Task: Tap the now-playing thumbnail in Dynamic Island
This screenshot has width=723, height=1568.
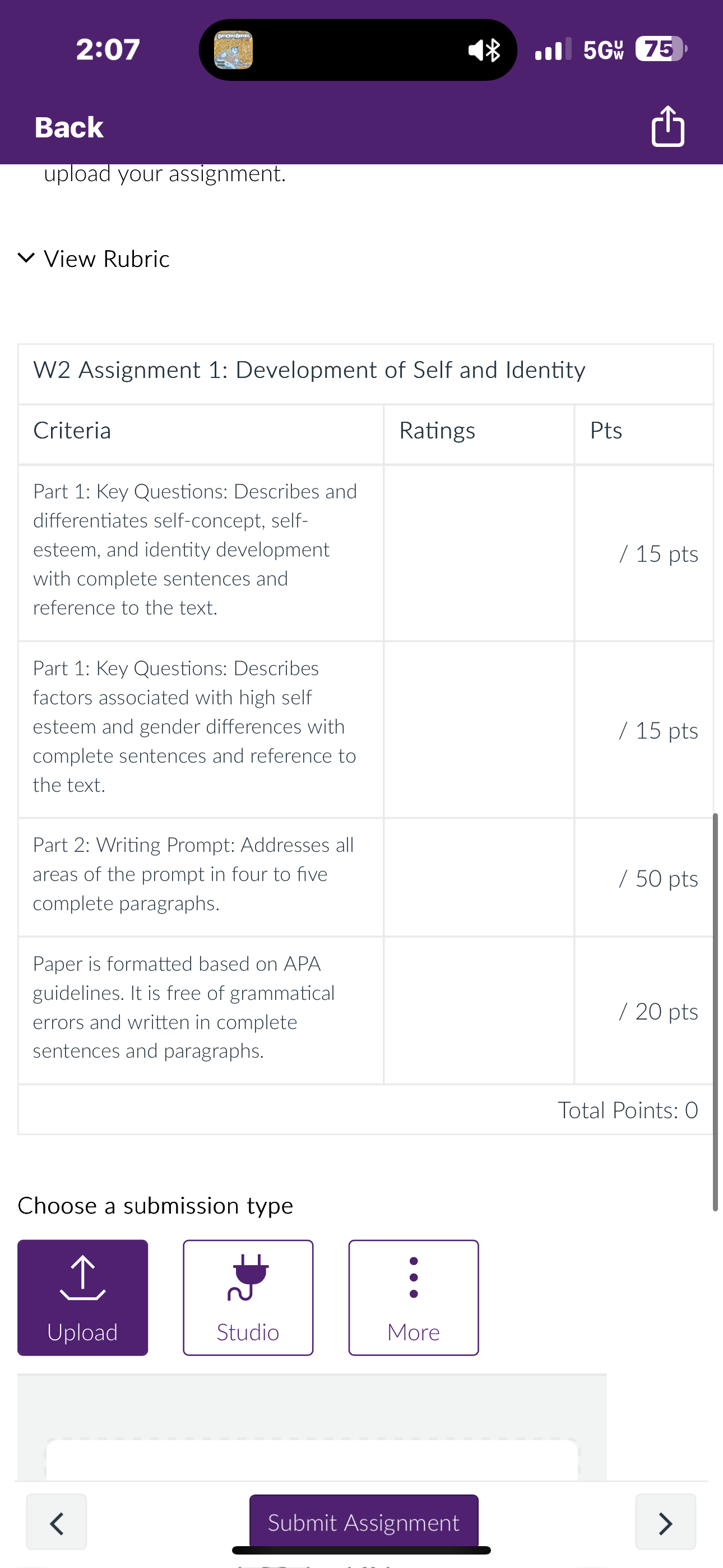Action: point(233,50)
